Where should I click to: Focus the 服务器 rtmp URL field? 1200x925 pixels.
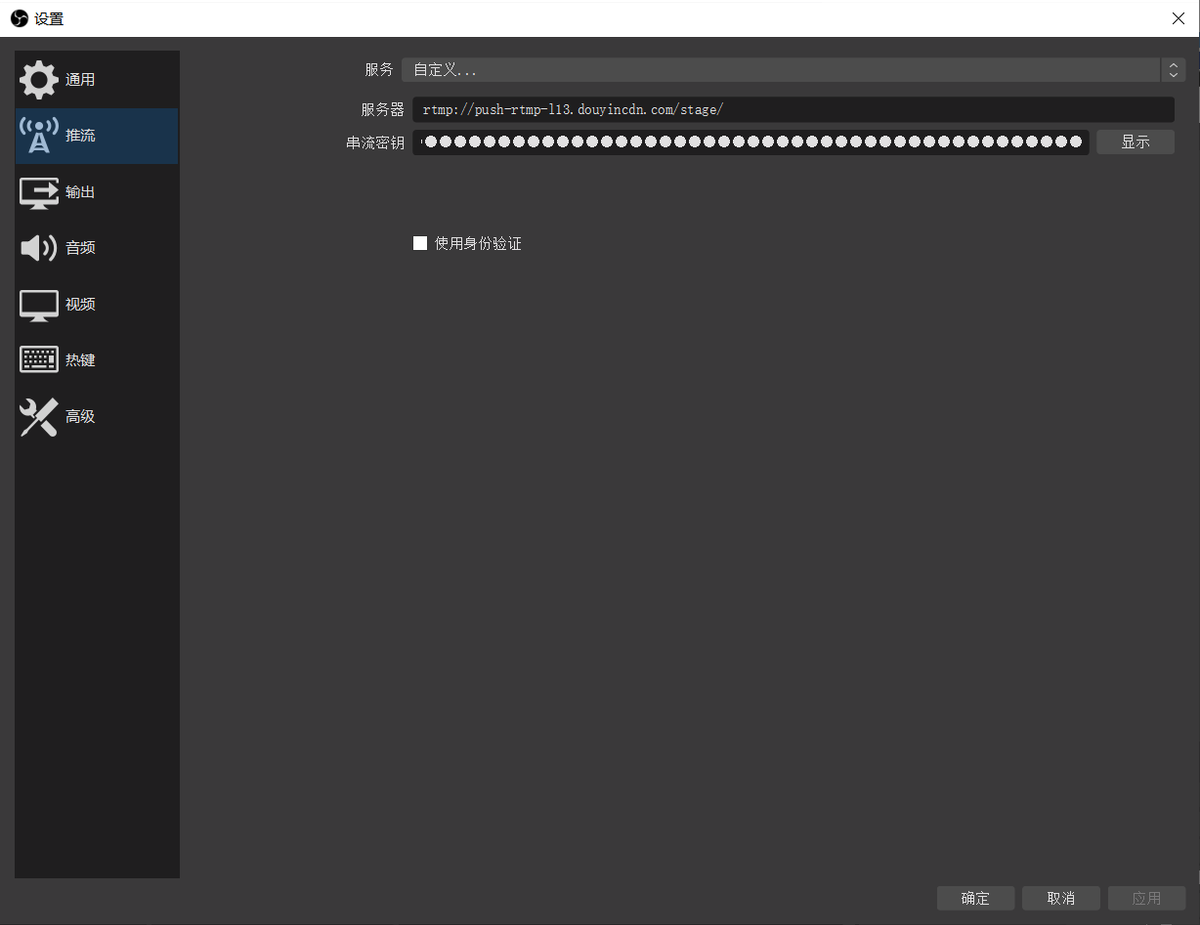tap(793, 110)
